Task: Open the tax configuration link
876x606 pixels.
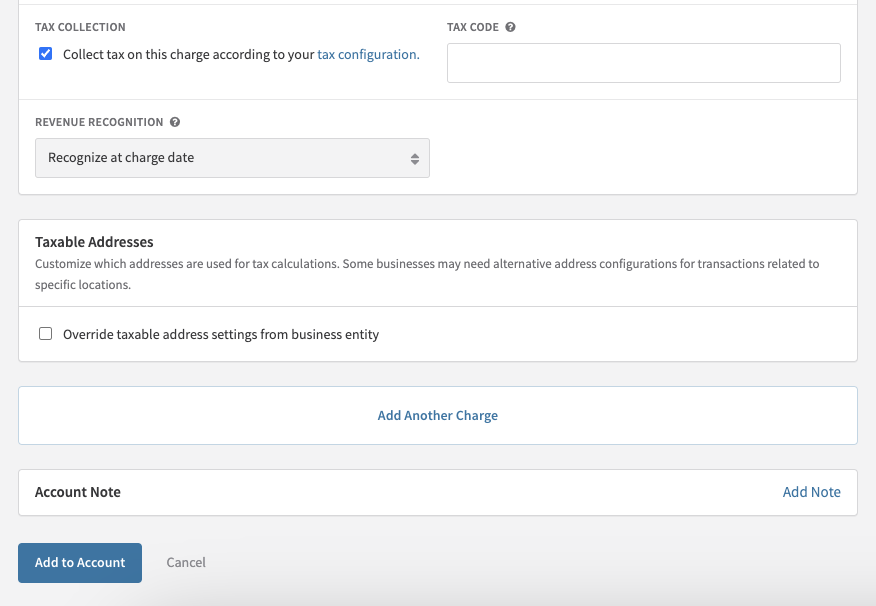Action: (x=368, y=54)
